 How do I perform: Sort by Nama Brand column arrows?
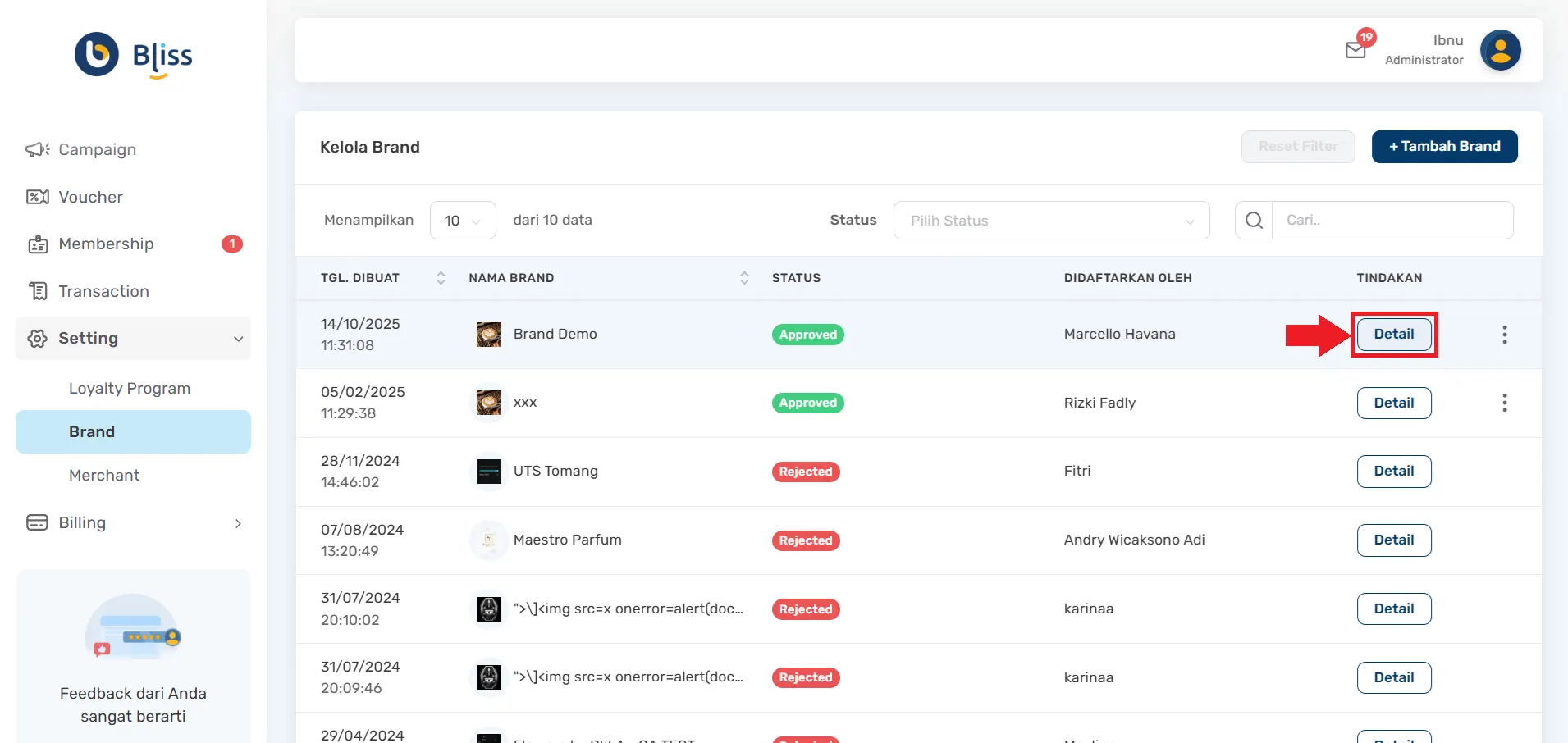coord(744,278)
